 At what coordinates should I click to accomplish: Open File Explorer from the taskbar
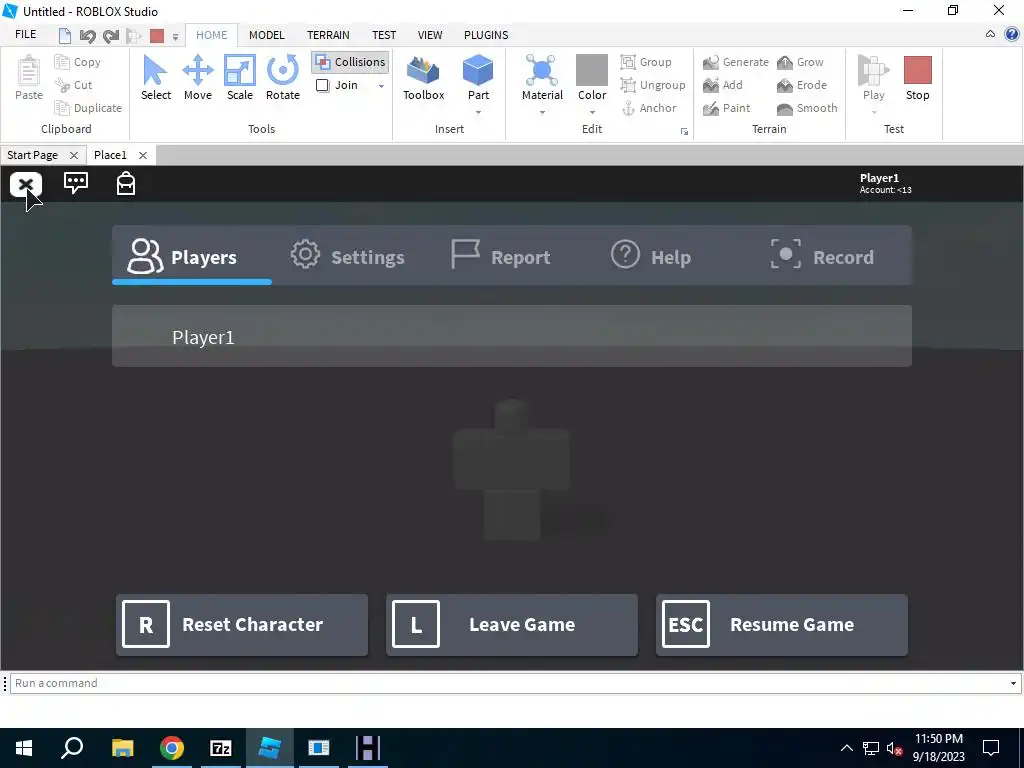tap(122, 748)
